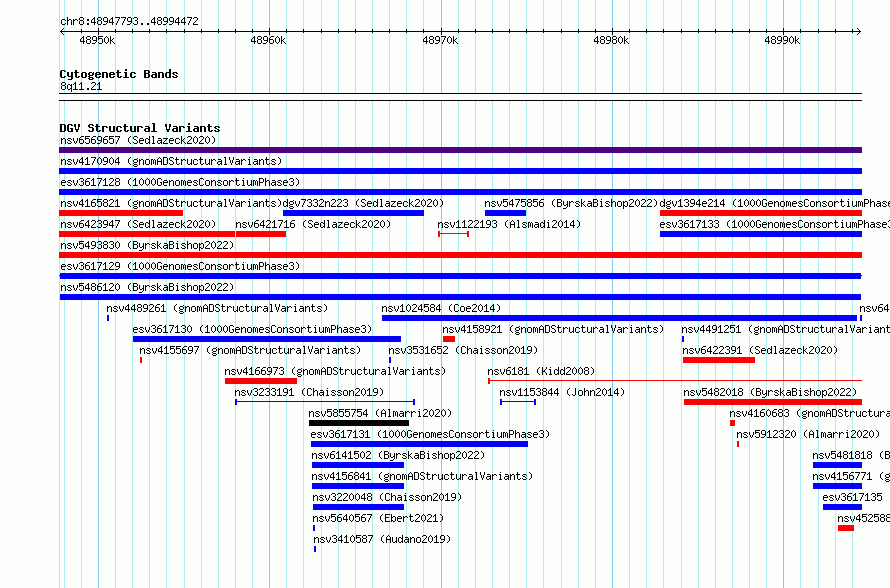This screenshot has width=890, height=588.
Task: Click nsv5493830 (ByrskaBishop2022) label
Action: 147,245
